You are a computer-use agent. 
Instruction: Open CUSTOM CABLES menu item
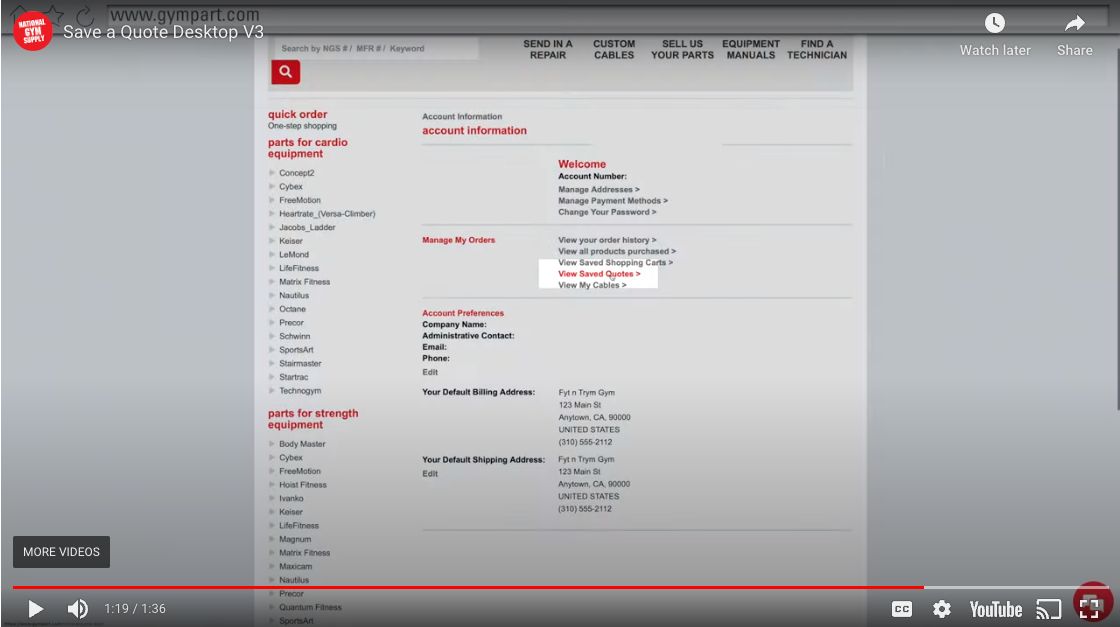614,49
